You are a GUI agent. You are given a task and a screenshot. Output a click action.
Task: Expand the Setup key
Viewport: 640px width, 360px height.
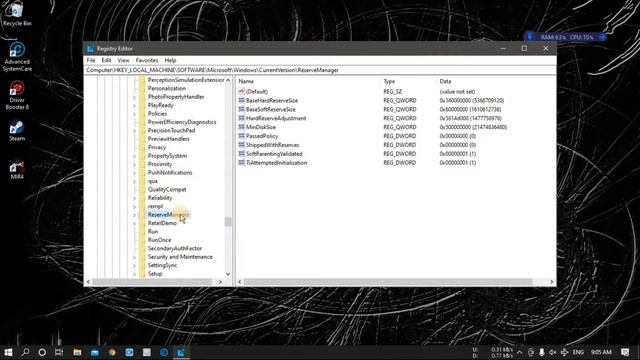point(134,273)
